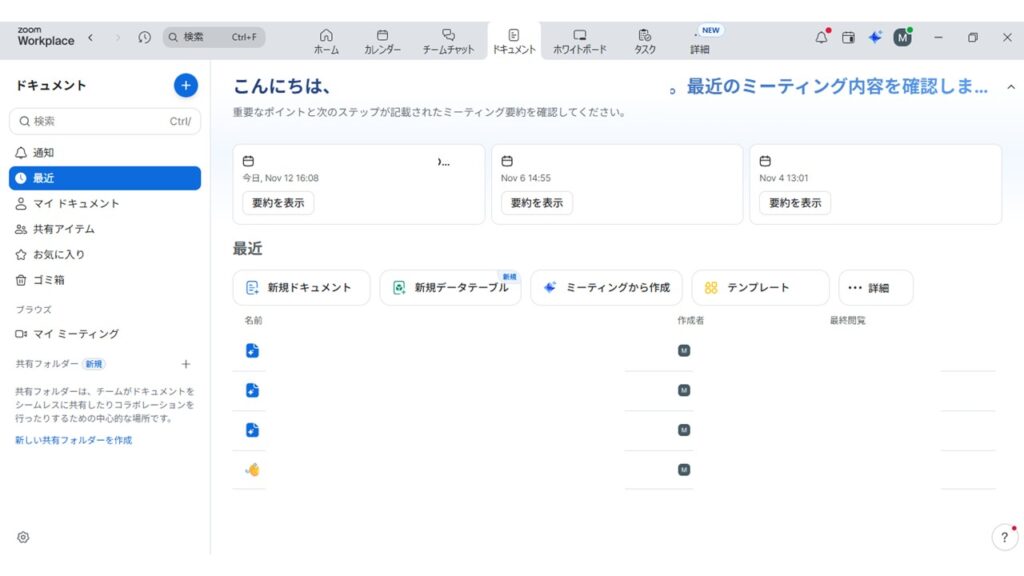
Task: Click the history clock icon
Action: 145,38
